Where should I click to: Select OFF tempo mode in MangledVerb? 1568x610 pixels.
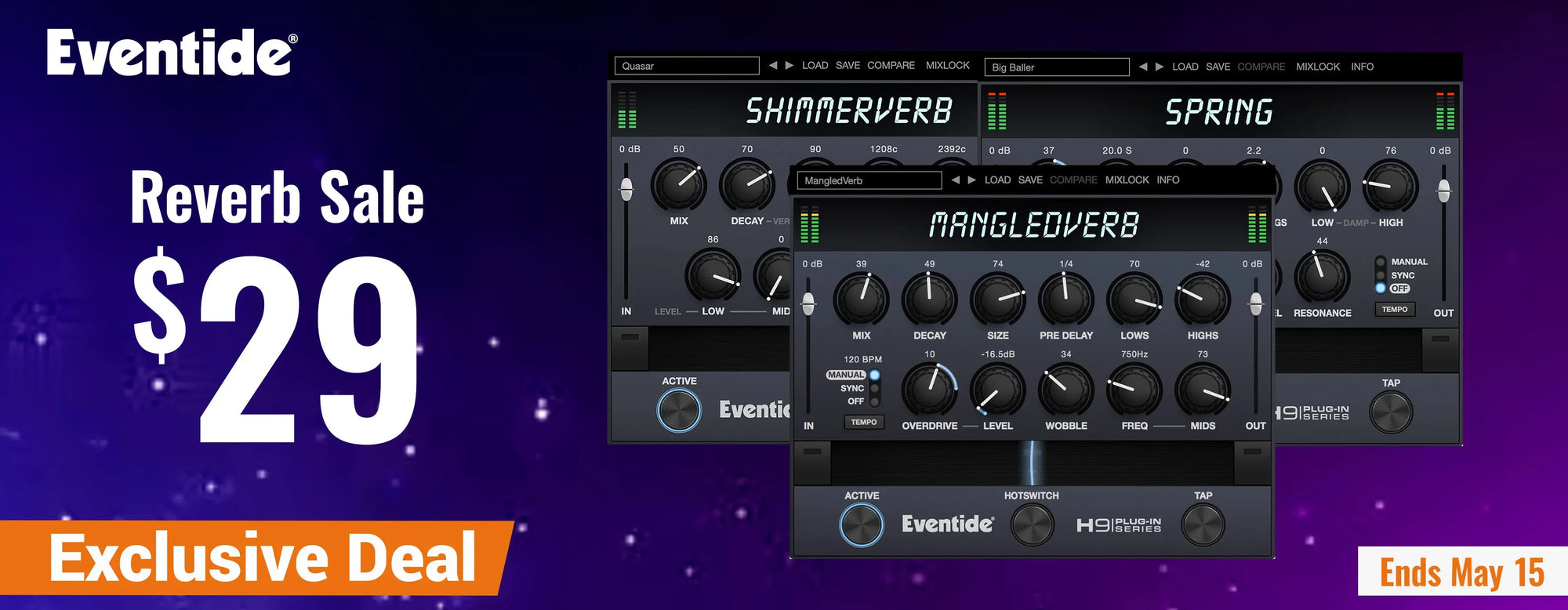874,401
